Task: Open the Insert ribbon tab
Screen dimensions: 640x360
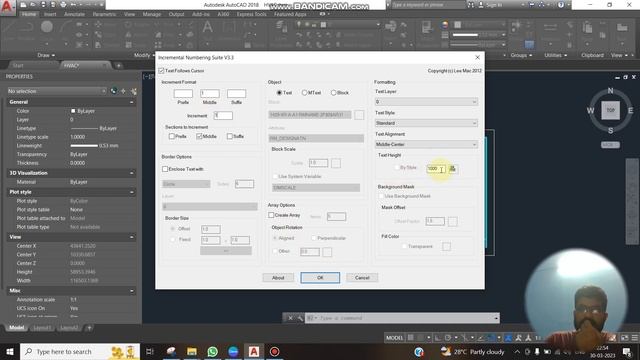Action: pos(50,14)
